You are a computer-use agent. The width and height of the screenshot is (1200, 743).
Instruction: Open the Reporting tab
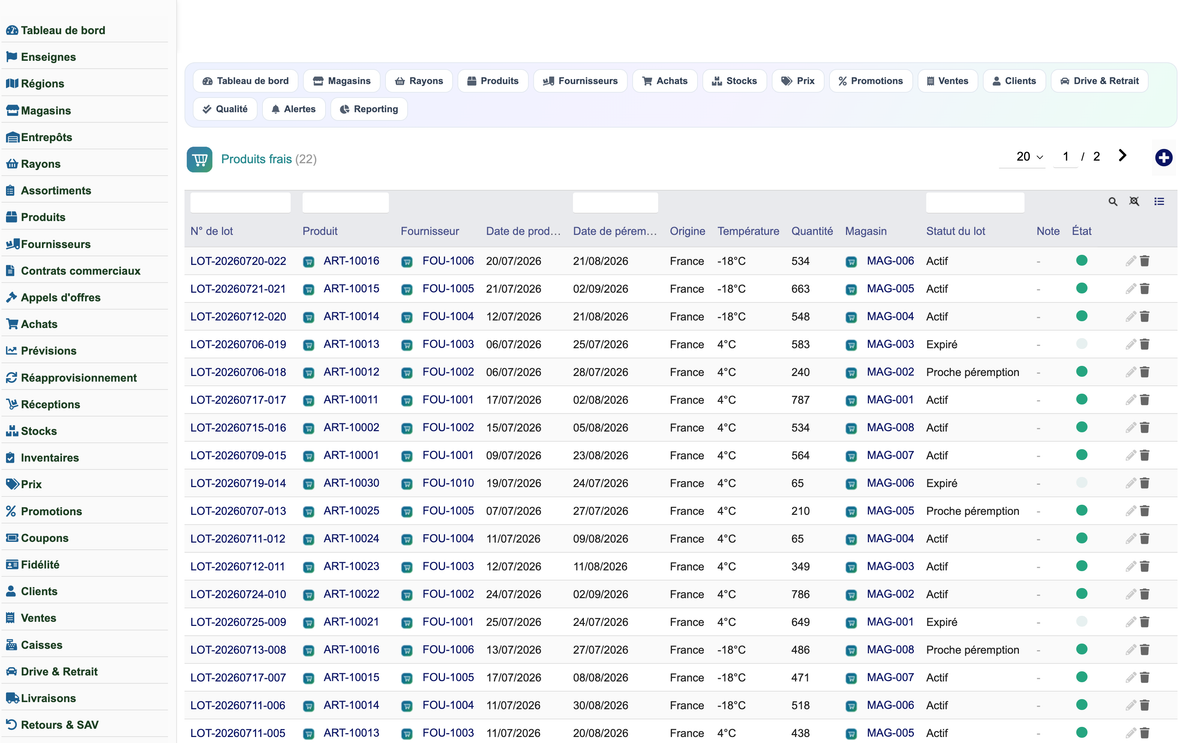point(369,109)
